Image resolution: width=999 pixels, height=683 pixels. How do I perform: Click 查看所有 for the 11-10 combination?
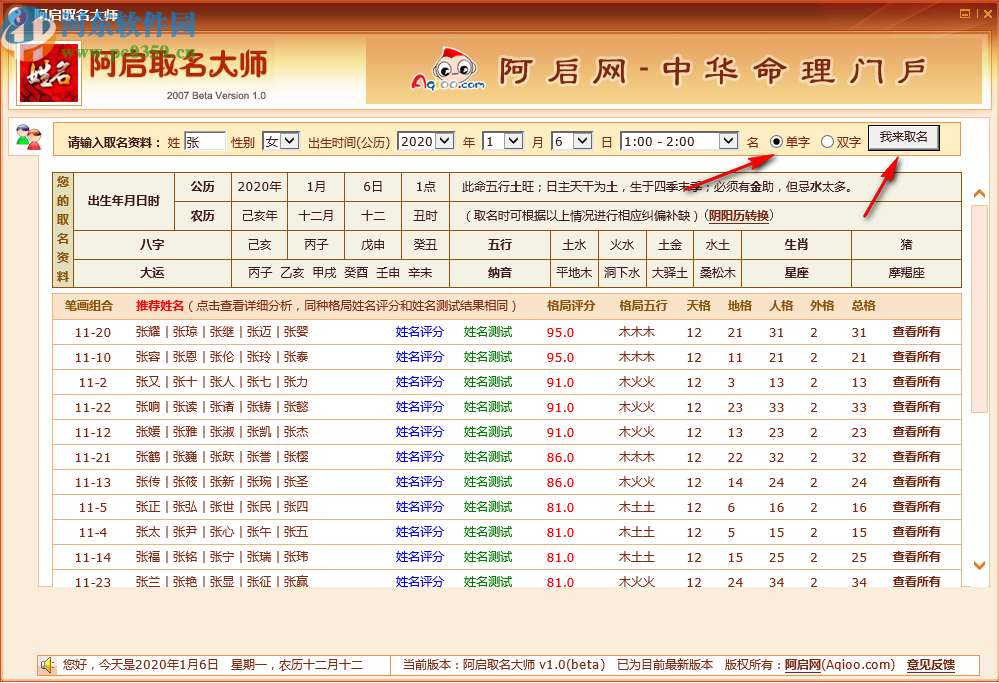click(x=918, y=357)
